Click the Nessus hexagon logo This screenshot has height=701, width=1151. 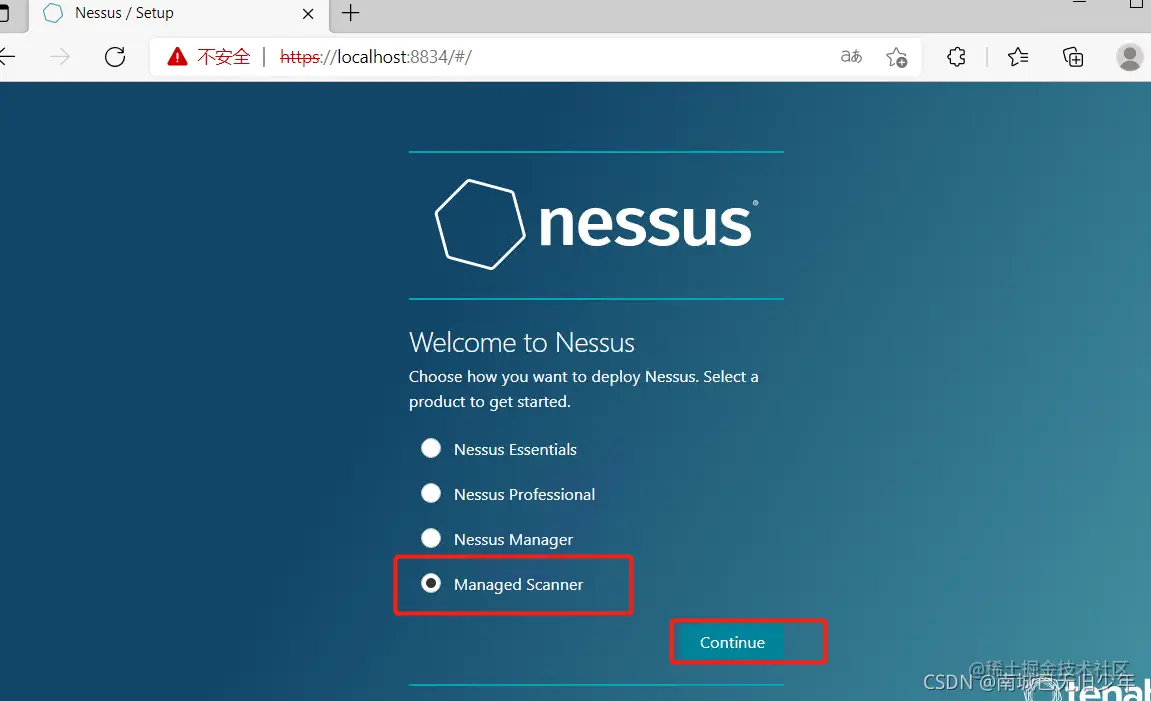tap(480, 224)
